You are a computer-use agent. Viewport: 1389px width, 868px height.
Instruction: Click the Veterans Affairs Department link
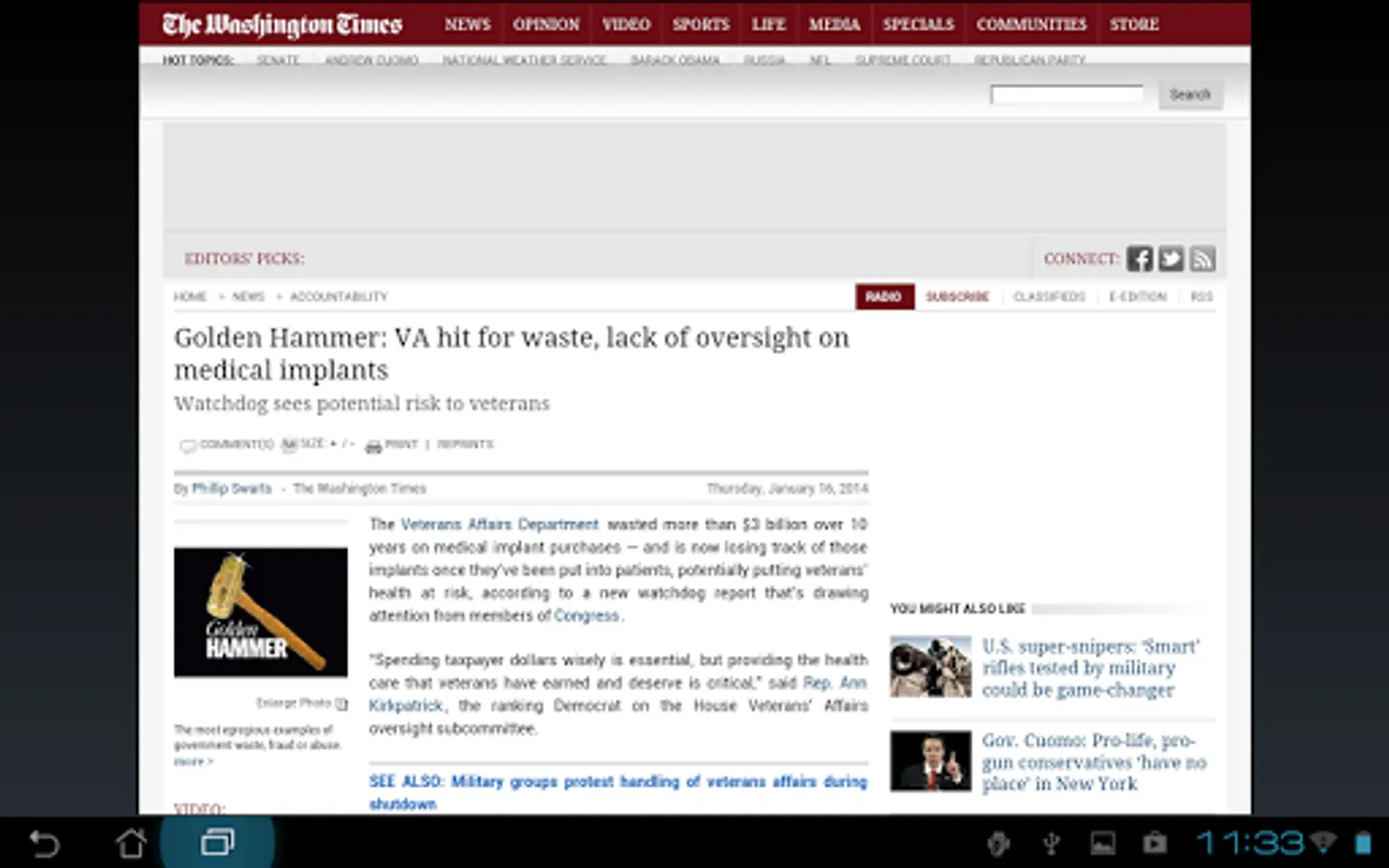[x=500, y=524]
